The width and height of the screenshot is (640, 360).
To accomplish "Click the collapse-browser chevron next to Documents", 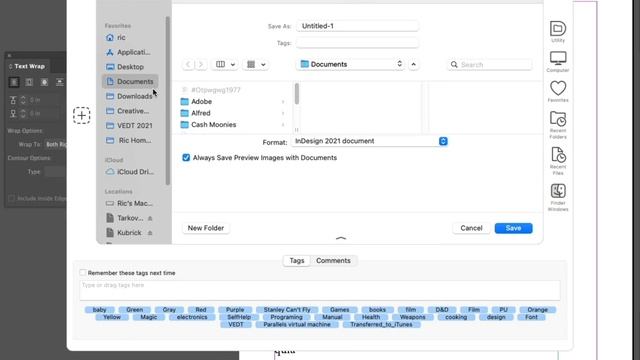I will (x=413, y=64).
